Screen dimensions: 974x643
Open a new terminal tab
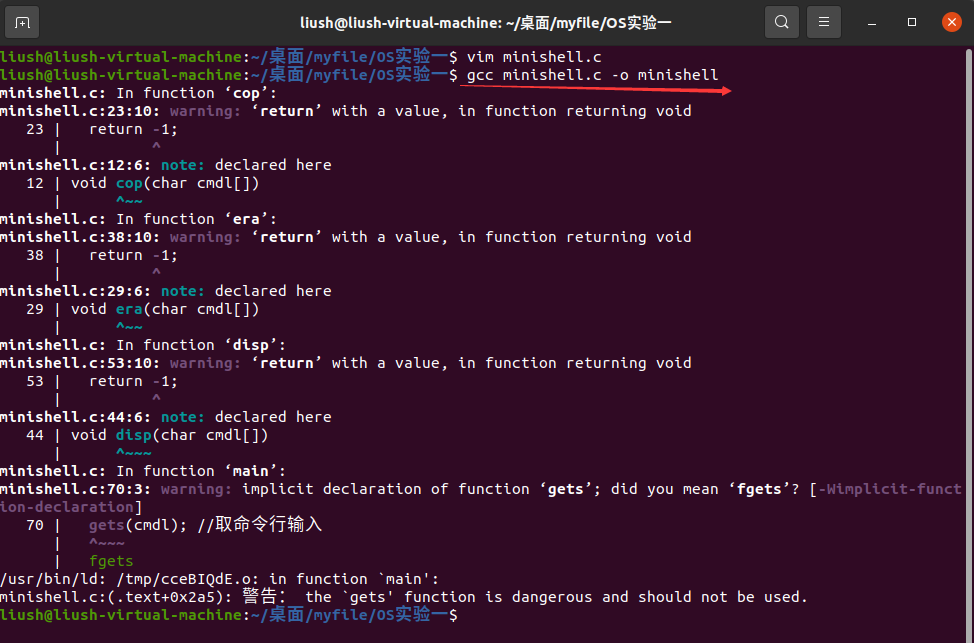point(23,21)
